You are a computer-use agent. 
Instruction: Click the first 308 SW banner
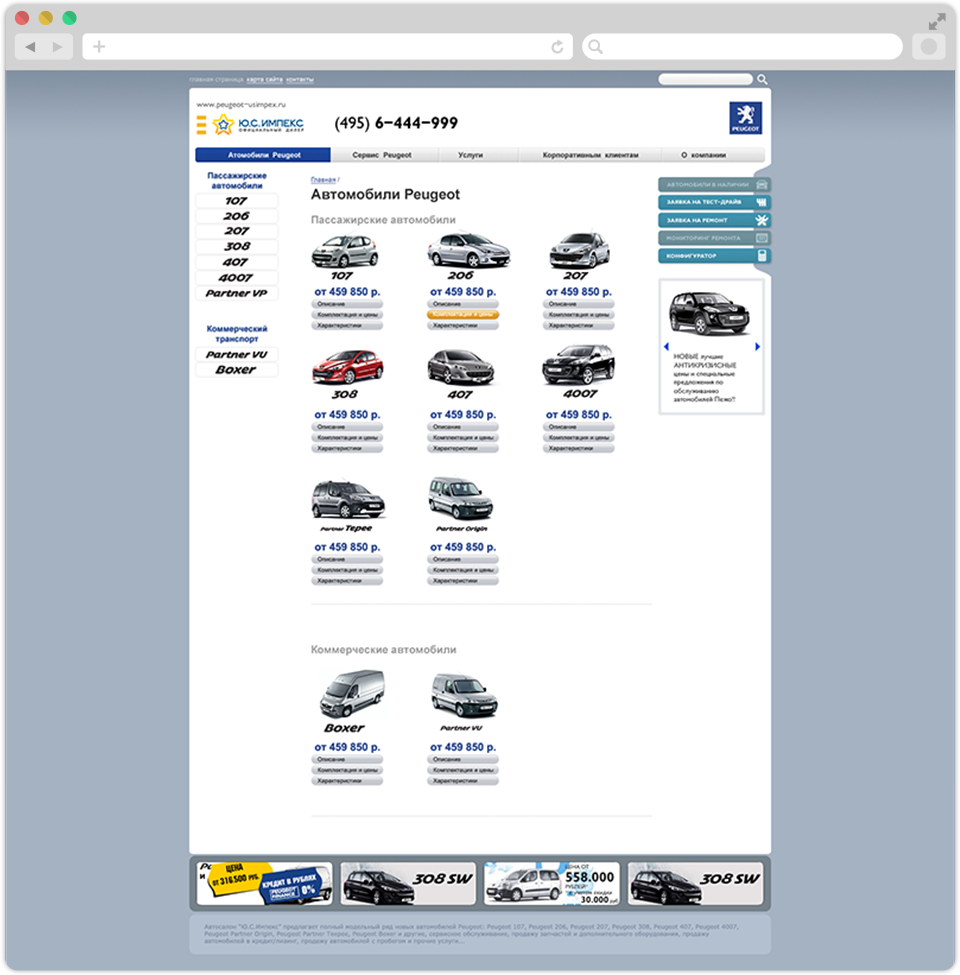tap(408, 883)
